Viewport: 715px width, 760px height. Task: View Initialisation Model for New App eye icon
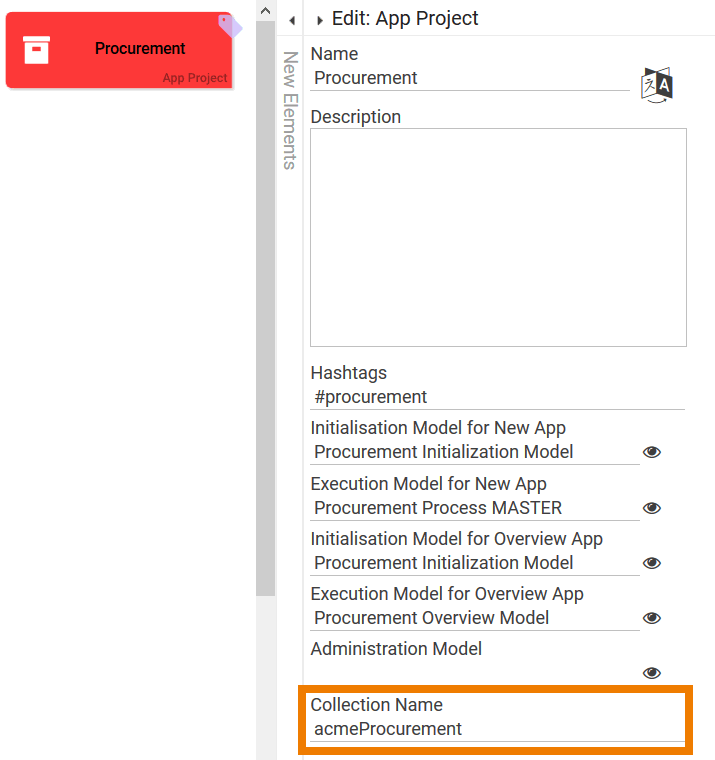pos(652,452)
